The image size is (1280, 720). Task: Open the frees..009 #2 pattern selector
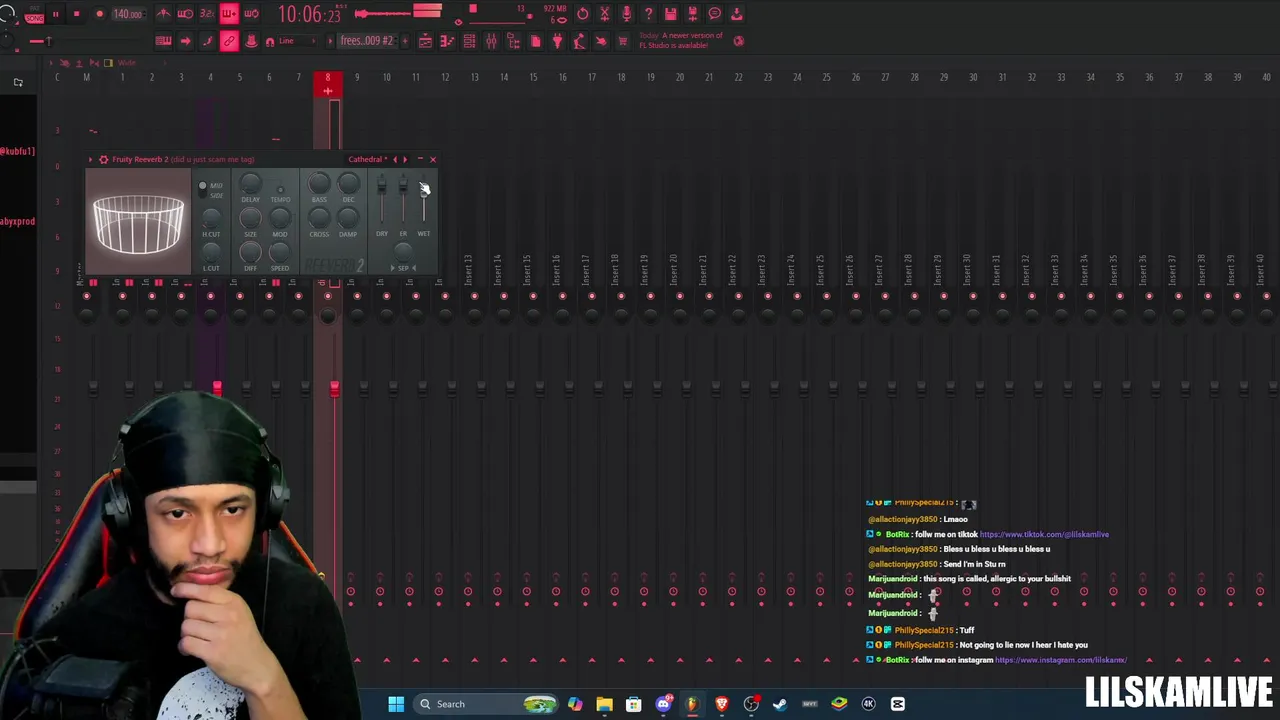367,41
